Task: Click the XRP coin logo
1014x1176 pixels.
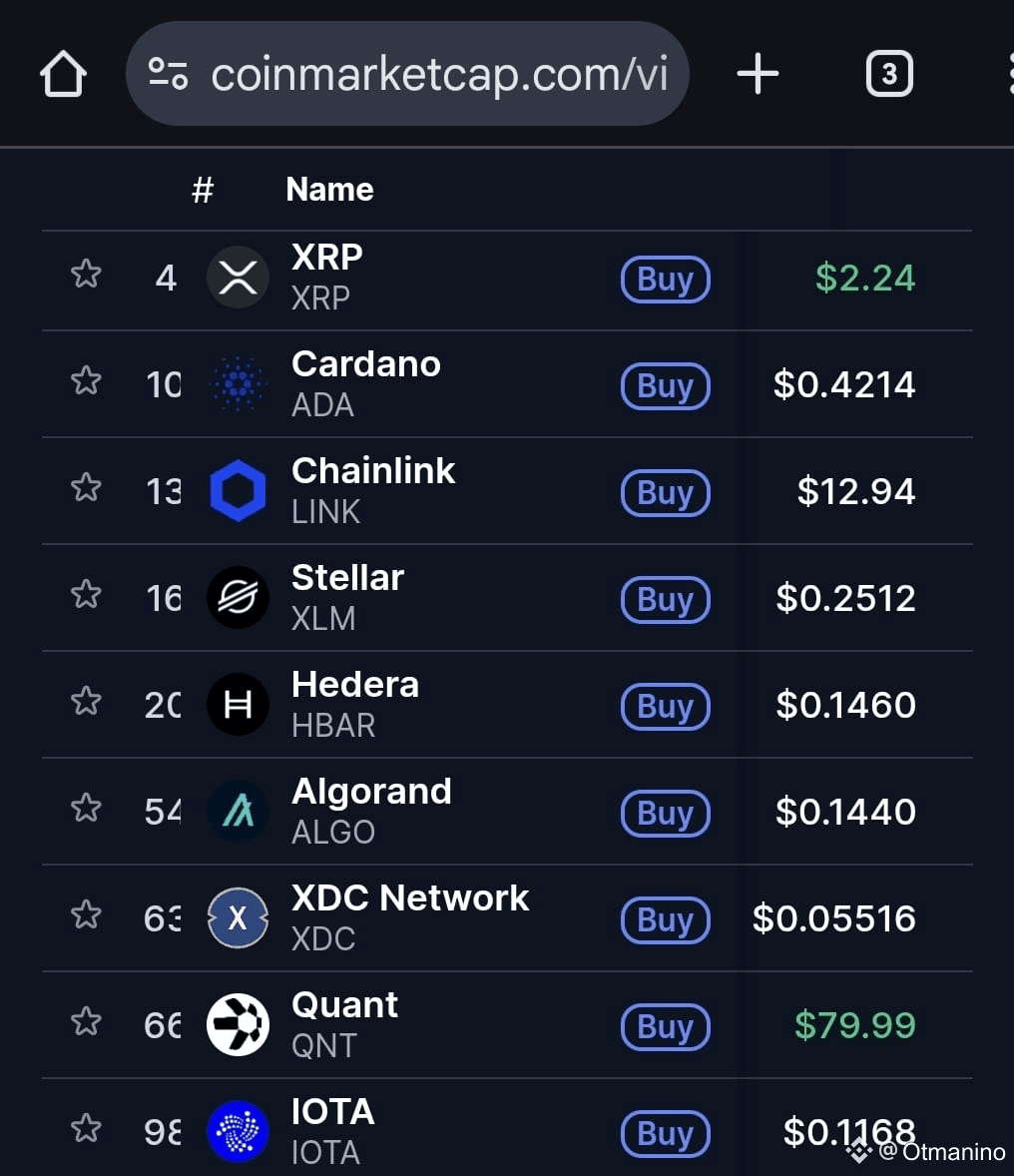Action: point(238,278)
